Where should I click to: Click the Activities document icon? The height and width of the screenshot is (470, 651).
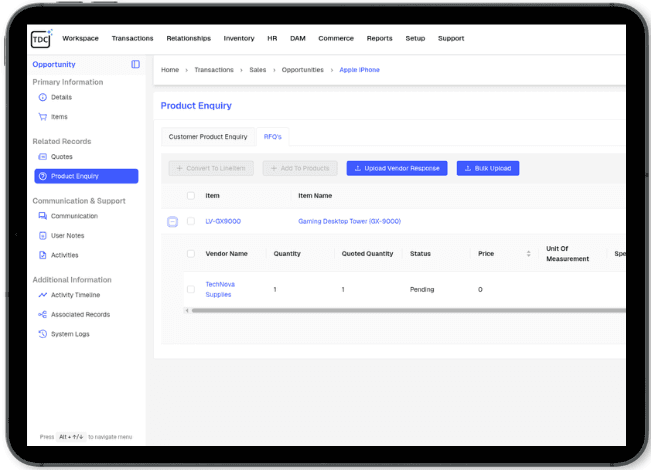coord(42,255)
